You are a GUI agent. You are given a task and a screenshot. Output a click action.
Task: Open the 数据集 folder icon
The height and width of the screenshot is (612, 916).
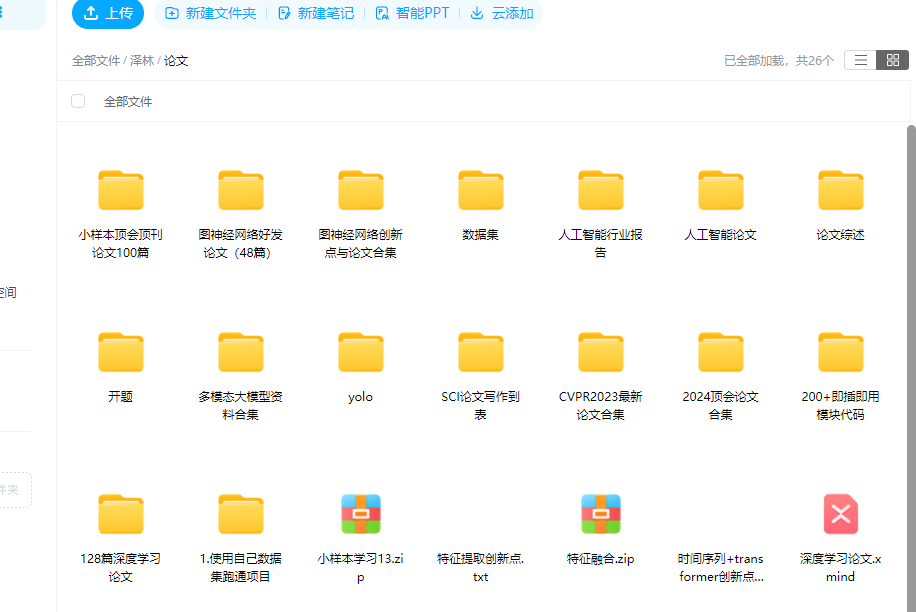tap(481, 190)
